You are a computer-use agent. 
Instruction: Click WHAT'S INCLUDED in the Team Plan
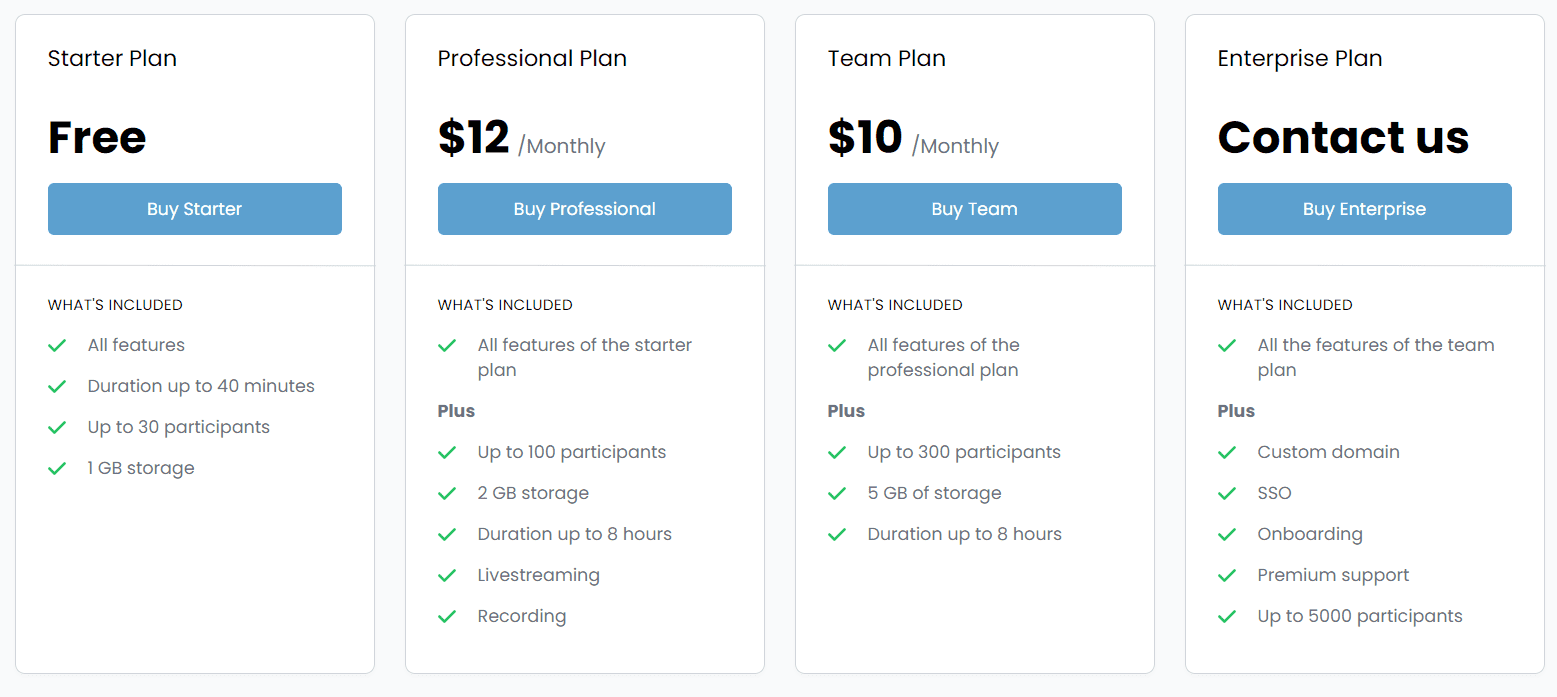pyautogui.click(x=895, y=304)
